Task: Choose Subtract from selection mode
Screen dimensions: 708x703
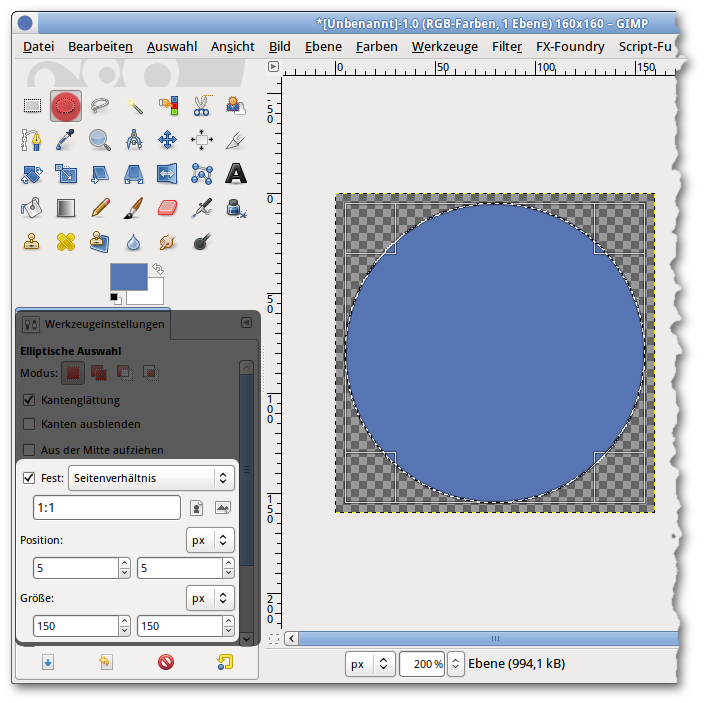Action: tap(125, 373)
